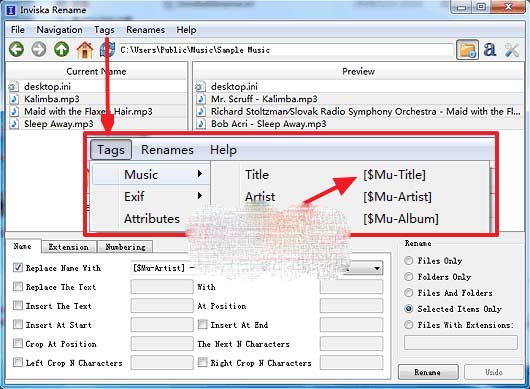Select the Files And Folders radio button

pos(409,293)
